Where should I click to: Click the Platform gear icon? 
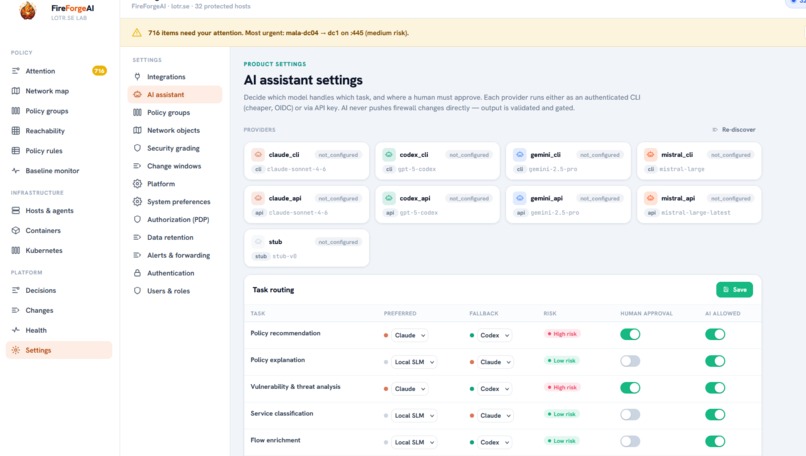pos(137,184)
